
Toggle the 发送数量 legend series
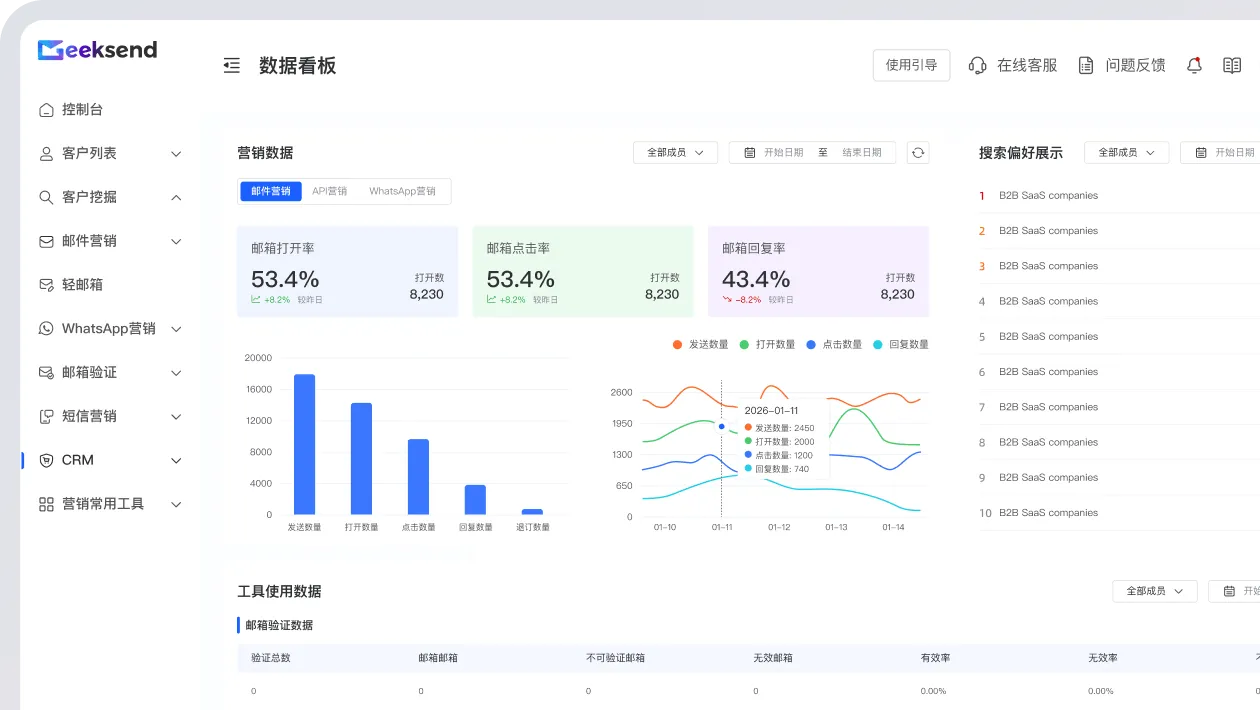tap(700, 345)
